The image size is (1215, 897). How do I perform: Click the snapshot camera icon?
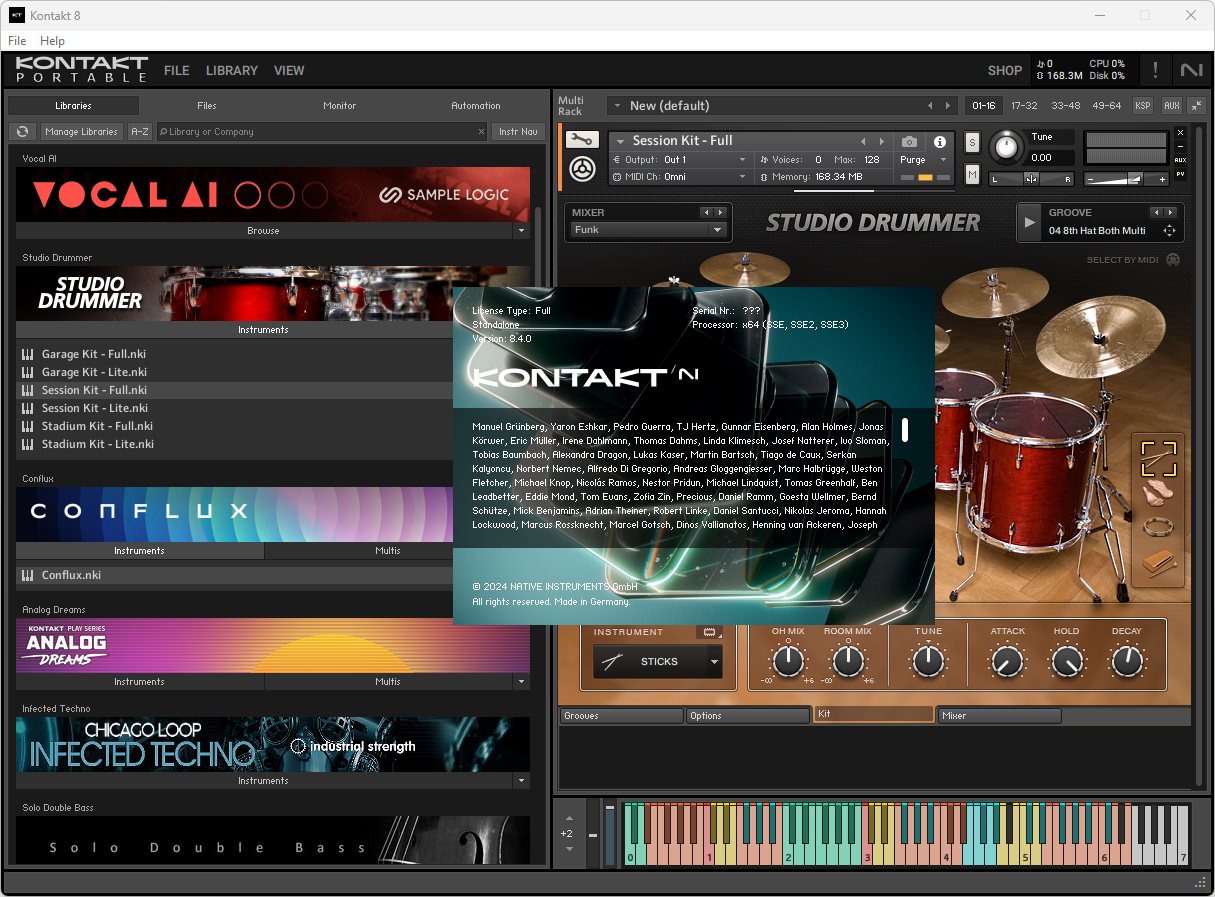tap(909, 142)
